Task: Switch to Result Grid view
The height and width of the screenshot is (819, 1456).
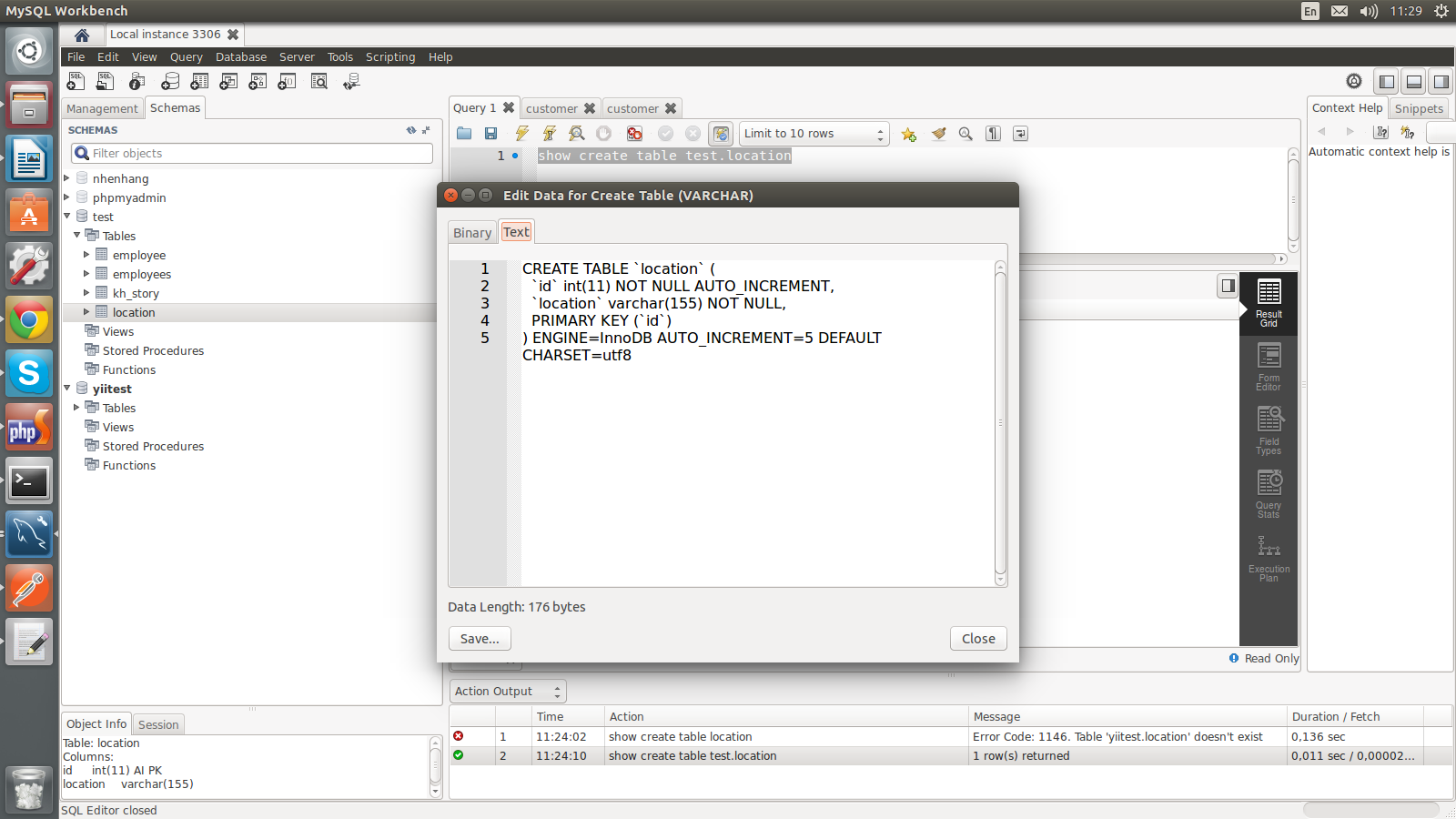Action: [x=1269, y=304]
